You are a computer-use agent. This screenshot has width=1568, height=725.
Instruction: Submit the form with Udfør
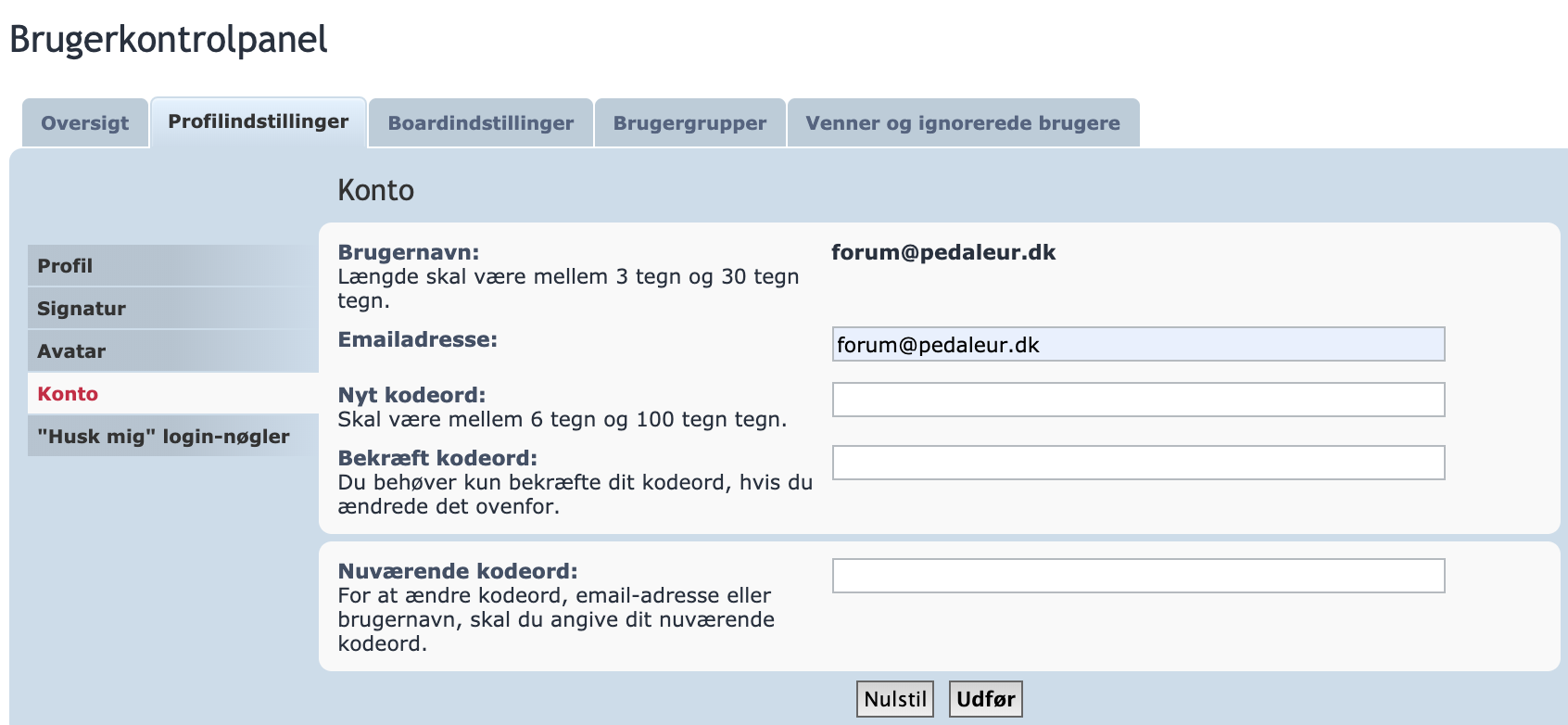[985, 699]
